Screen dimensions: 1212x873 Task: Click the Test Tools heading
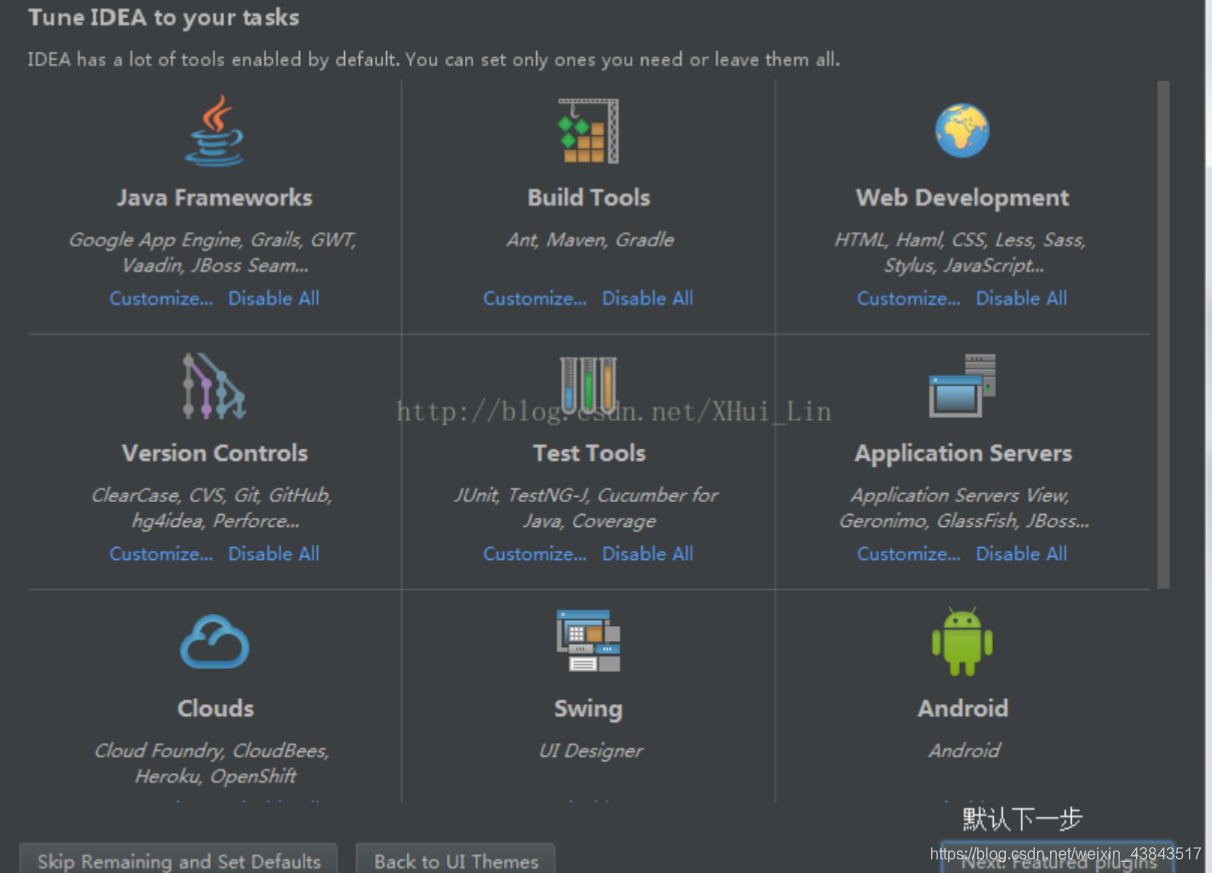pyautogui.click(x=589, y=453)
